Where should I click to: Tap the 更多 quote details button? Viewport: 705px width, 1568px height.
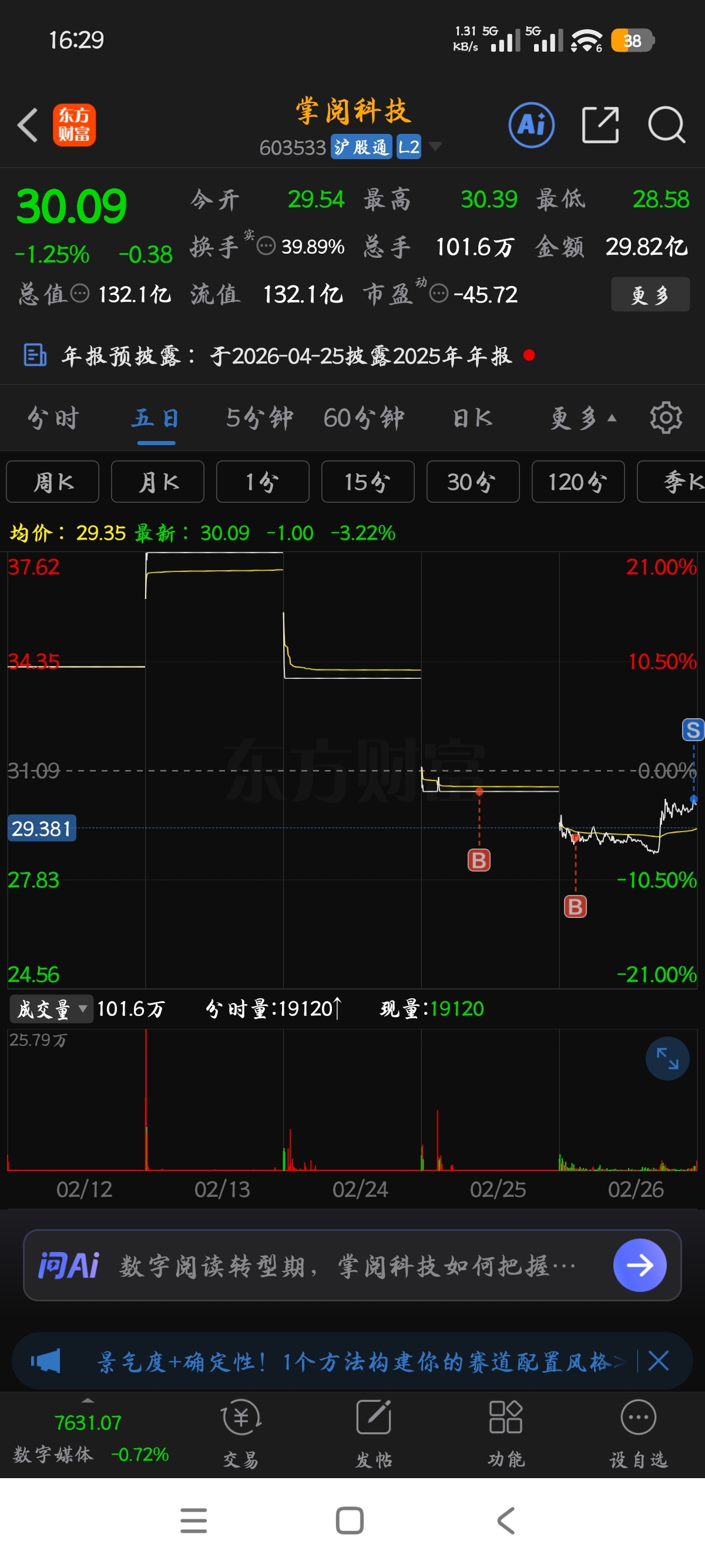coord(650,295)
